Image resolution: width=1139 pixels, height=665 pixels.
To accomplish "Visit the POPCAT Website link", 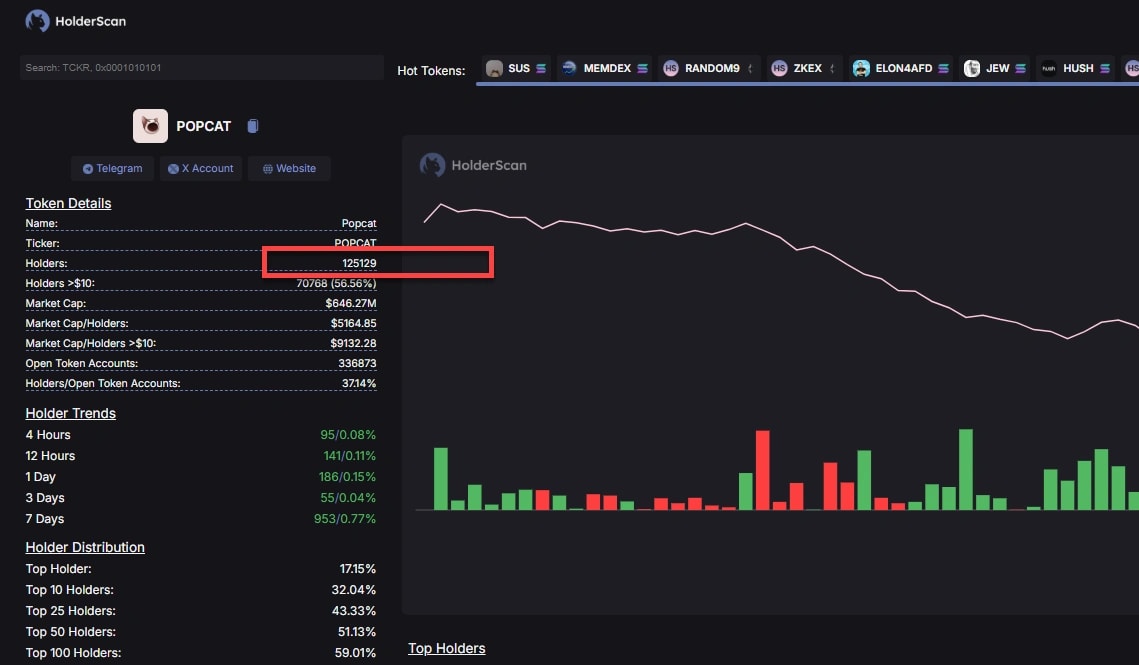I will [289, 168].
